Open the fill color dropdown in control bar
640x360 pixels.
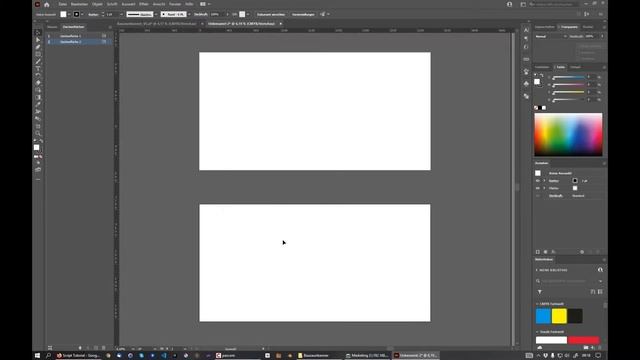coord(69,14)
